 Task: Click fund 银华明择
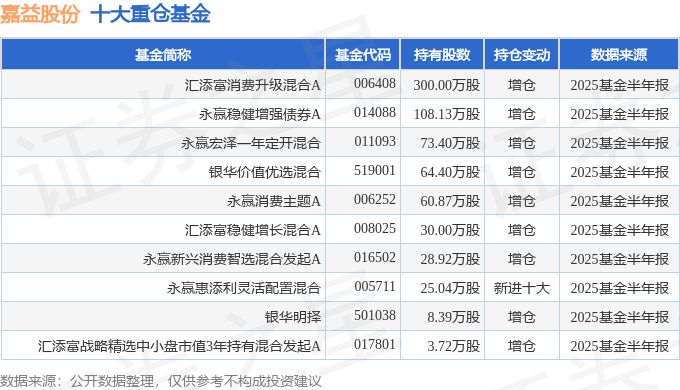tap(293, 317)
